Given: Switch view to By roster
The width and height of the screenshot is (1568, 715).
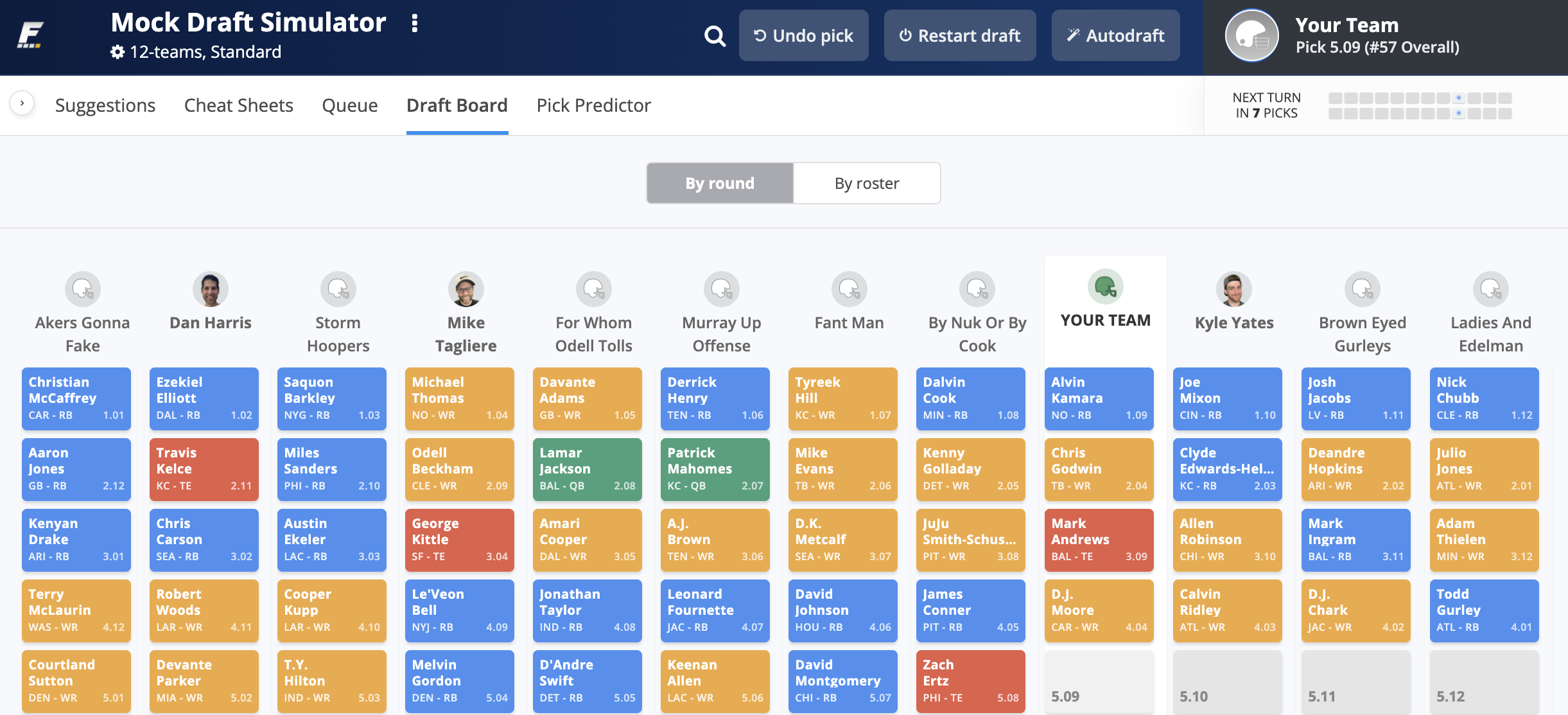Looking at the screenshot, I should pyautogui.click(x=867, y=184).
